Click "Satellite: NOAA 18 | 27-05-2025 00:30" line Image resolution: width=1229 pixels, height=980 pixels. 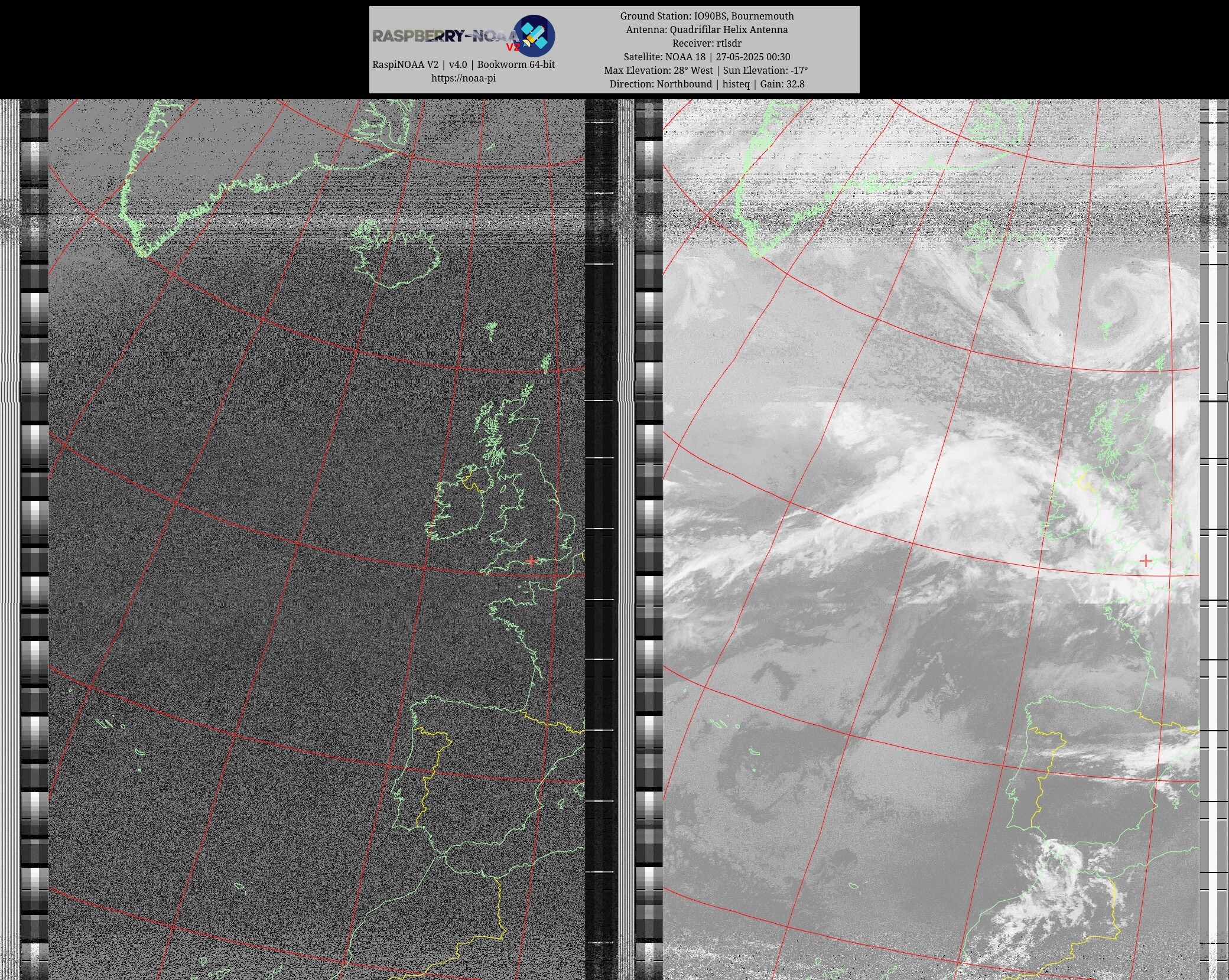click(707, 57)
